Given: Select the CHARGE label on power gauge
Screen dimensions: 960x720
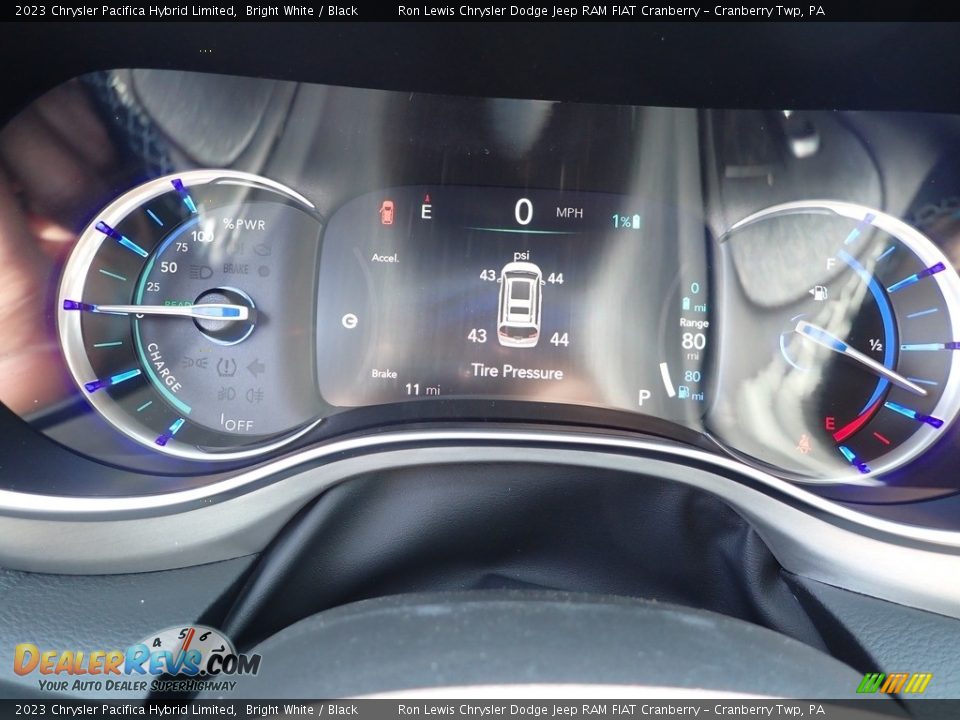Looking at the screenshot, I should pyautogui.click(x=164, y=367).
